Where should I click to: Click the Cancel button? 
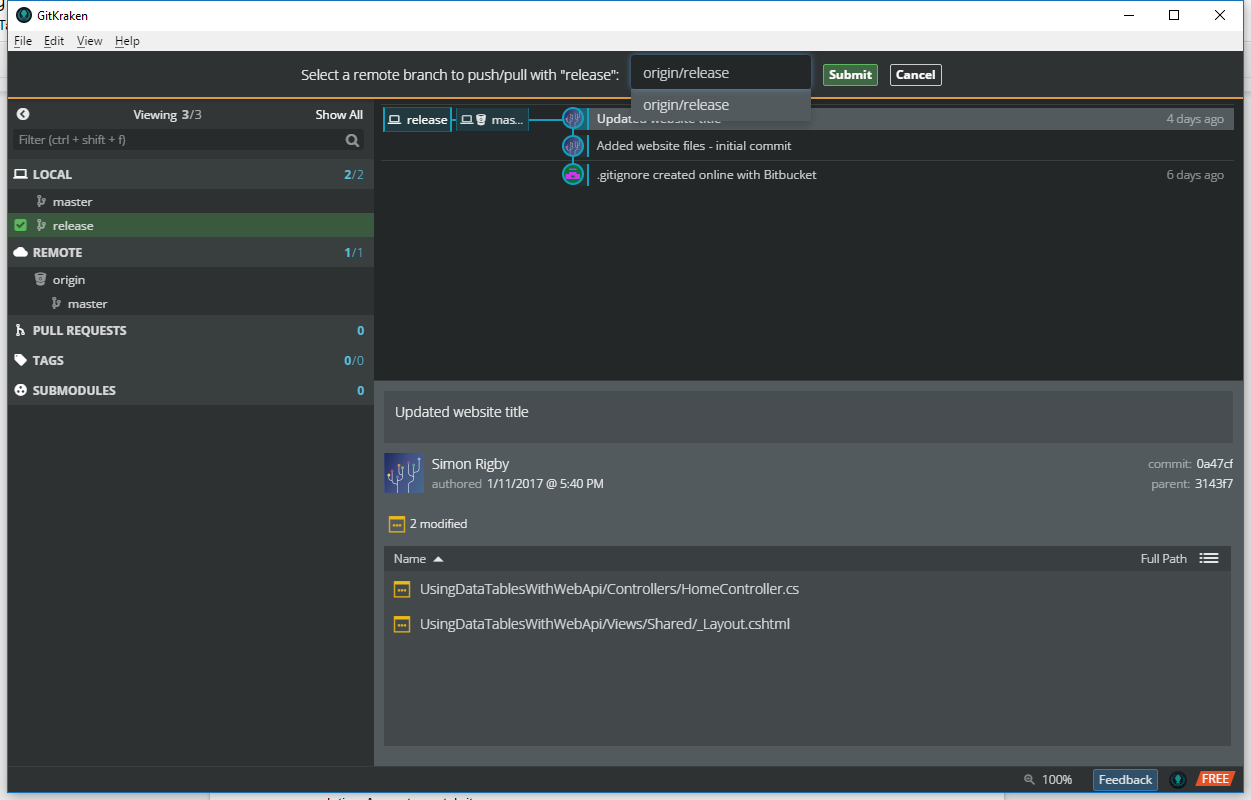[x=915, y=75]
